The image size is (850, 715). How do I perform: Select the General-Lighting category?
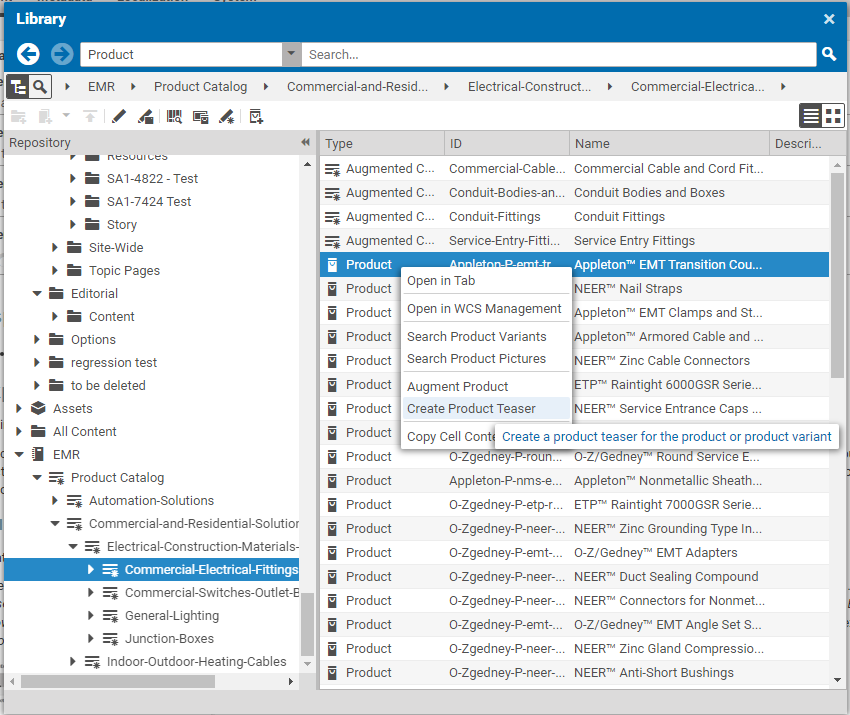[x=172, y=616]
